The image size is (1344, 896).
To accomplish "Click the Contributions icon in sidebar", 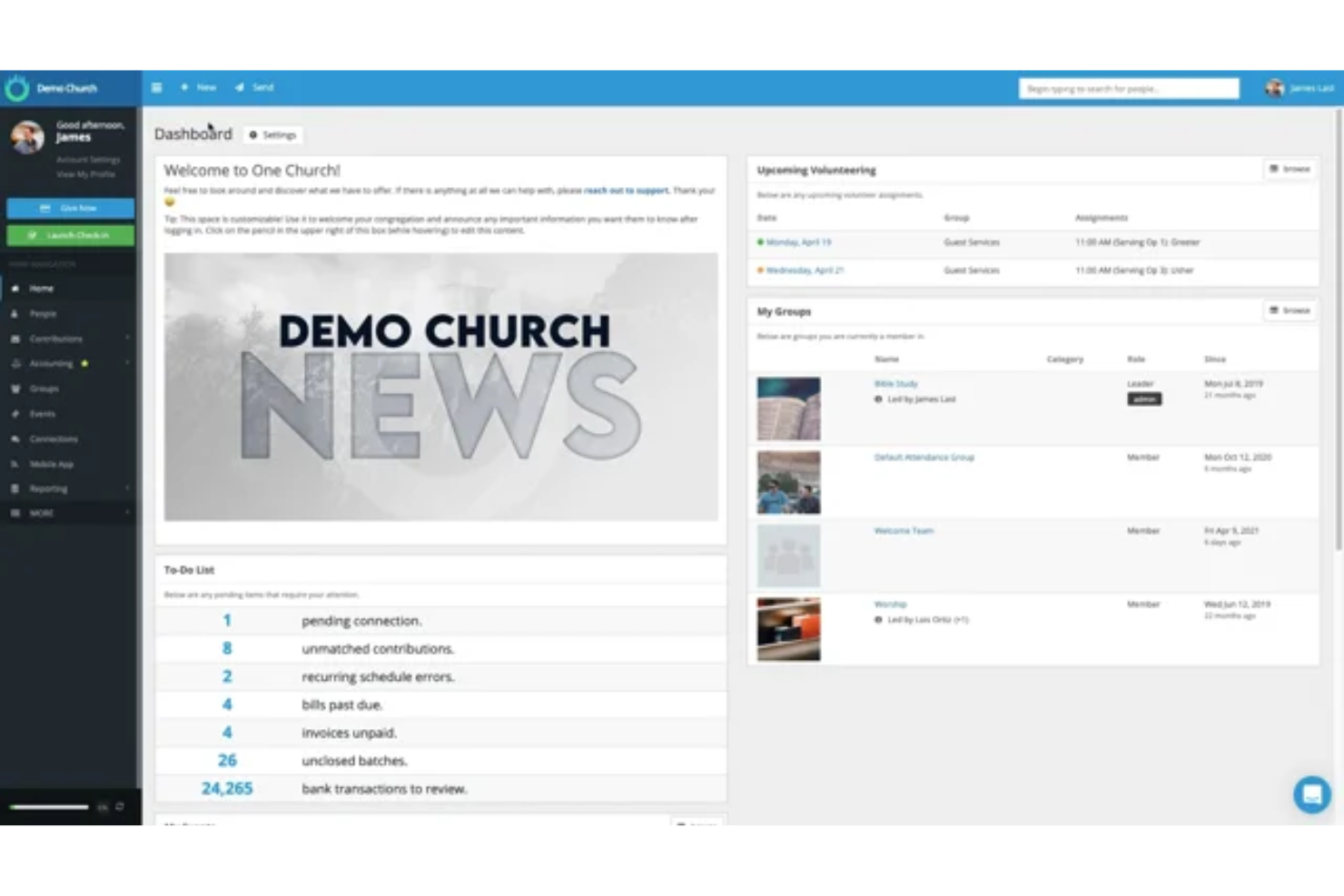I will [x=15, y=339].
